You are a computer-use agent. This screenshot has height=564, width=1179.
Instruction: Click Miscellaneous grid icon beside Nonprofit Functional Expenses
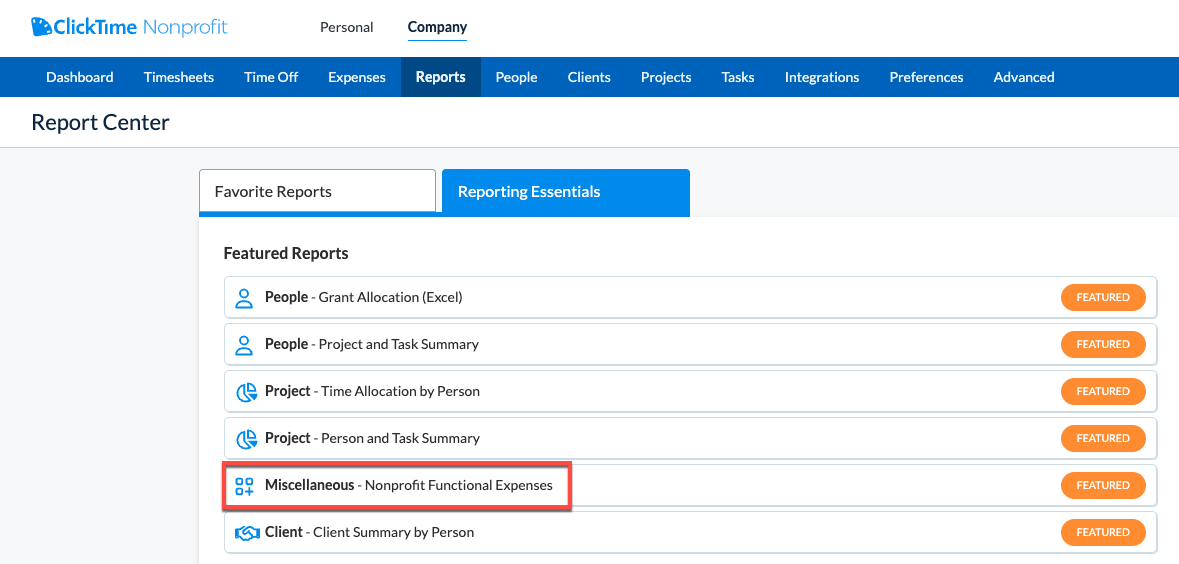(244, 486)
